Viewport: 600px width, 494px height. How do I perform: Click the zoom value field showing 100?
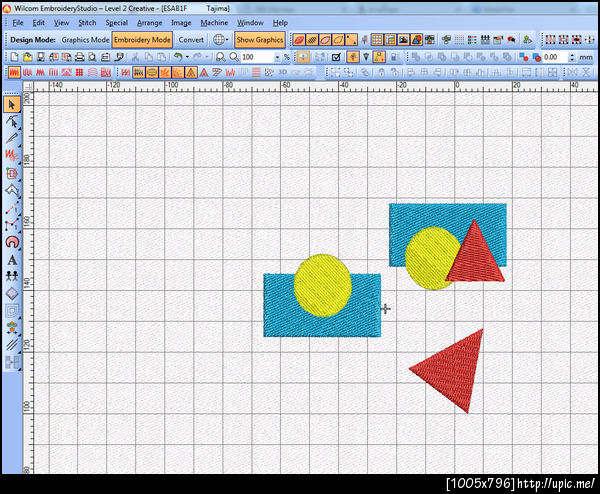[257, 57]
